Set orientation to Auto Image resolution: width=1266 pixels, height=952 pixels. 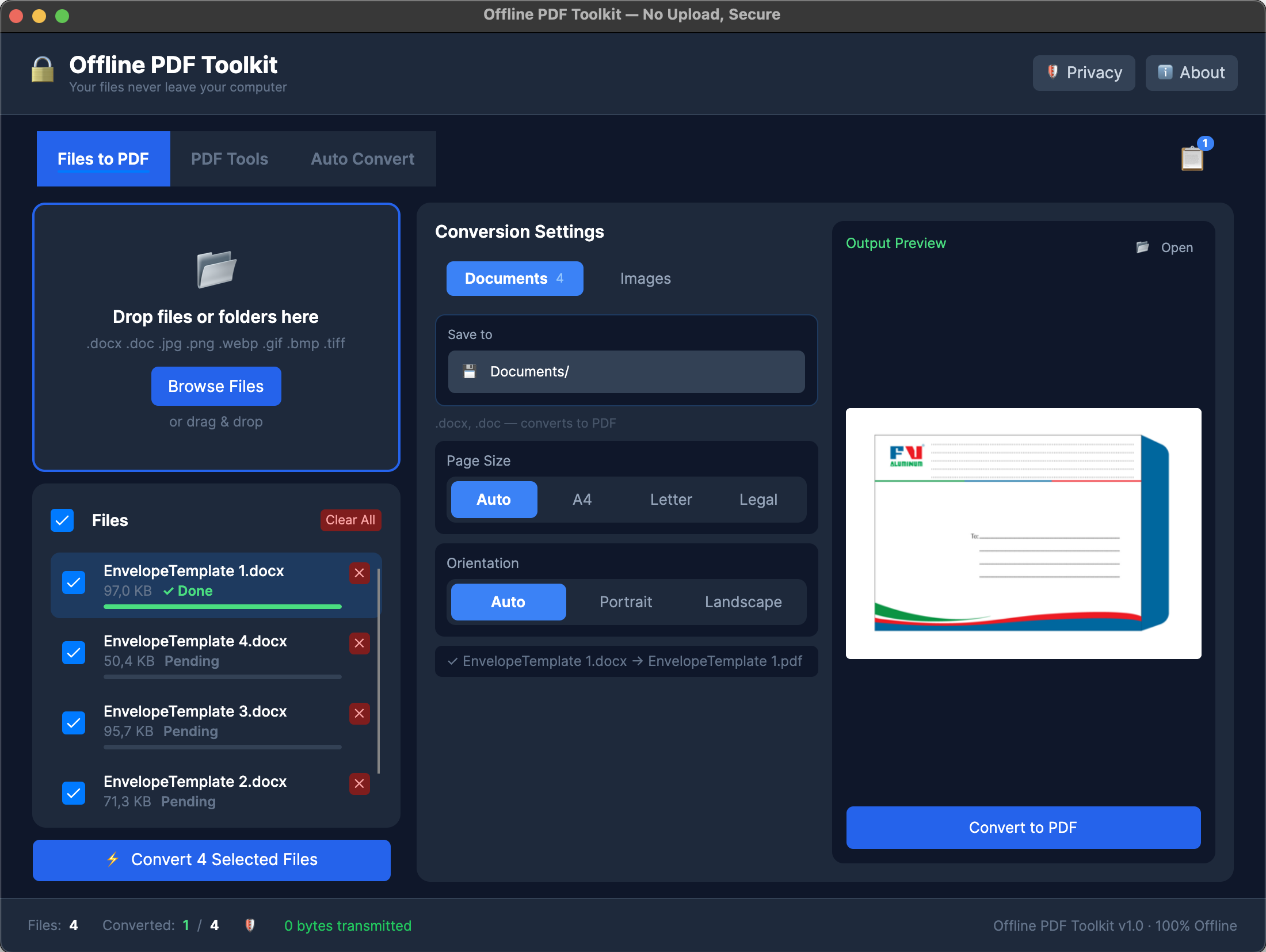[x=508, y=602]
